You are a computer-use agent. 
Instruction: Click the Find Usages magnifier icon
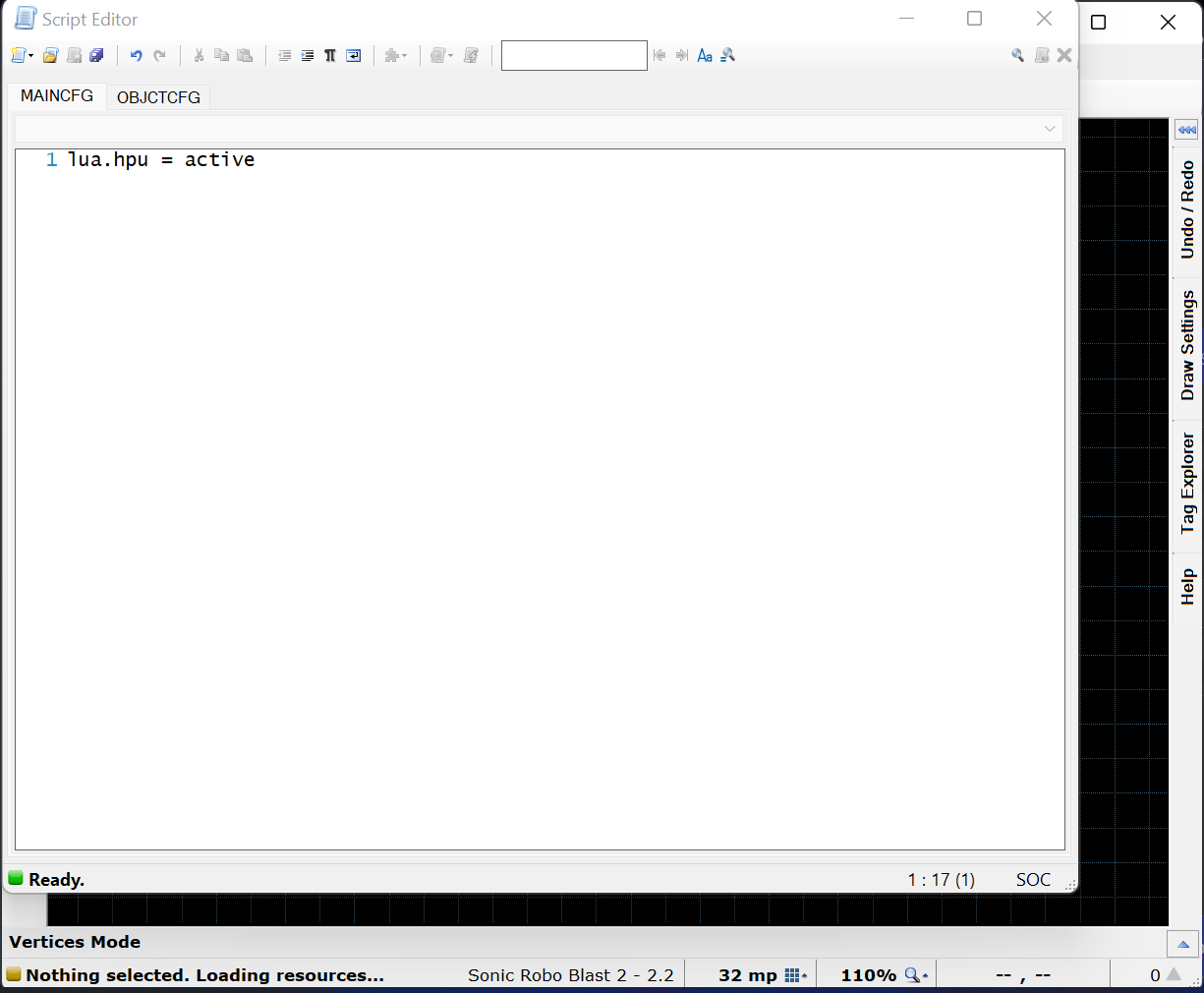(1018, 56)
